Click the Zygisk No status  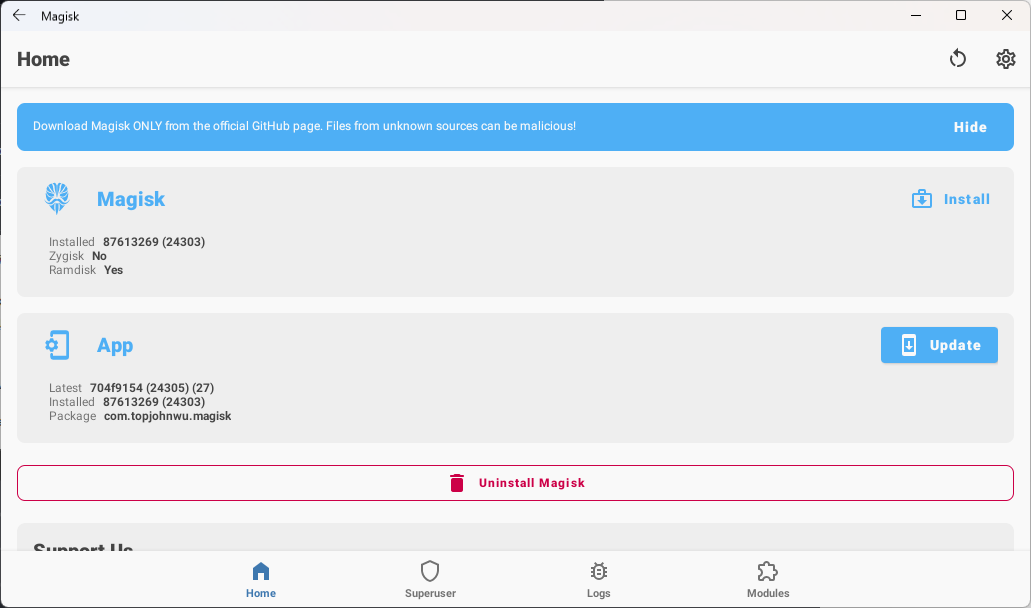click(78, 256)
